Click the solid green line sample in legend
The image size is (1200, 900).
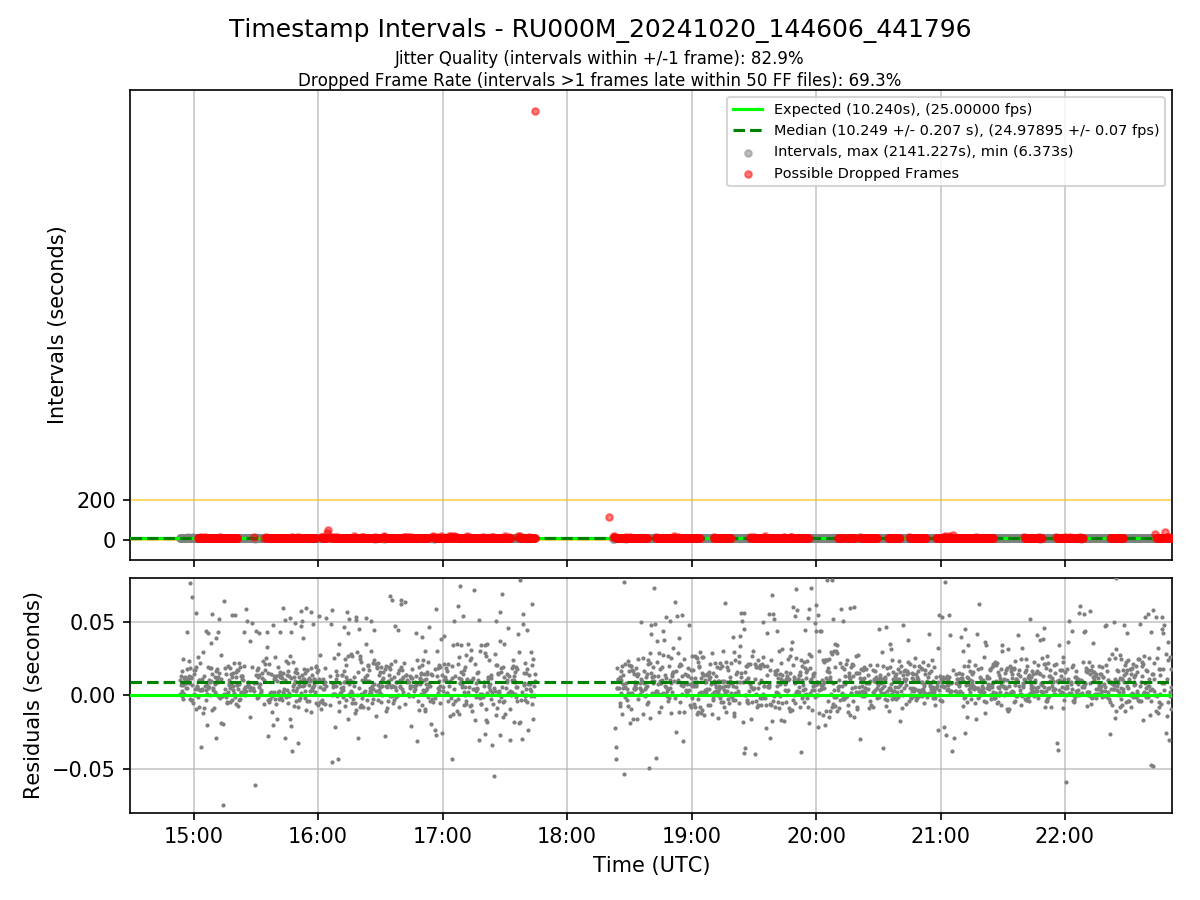point(750,109)
